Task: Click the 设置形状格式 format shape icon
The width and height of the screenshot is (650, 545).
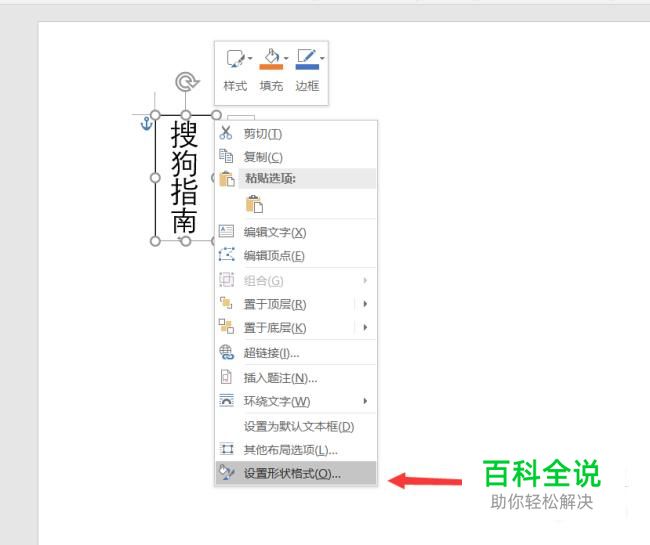Action: point(227,472)
